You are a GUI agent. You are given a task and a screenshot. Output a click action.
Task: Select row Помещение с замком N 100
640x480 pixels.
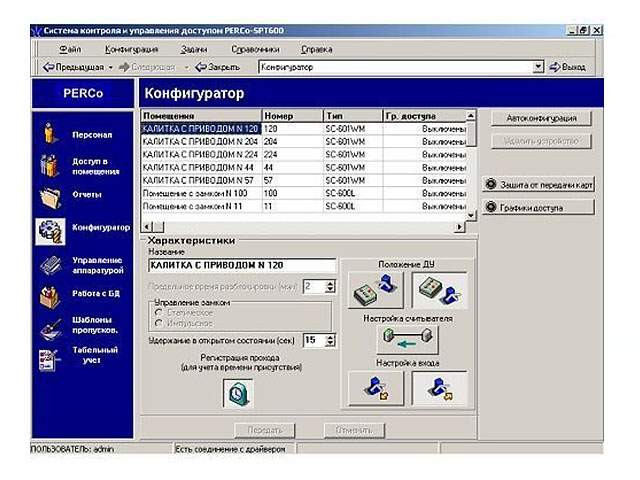pyautogui.click(x=304, y=193)
